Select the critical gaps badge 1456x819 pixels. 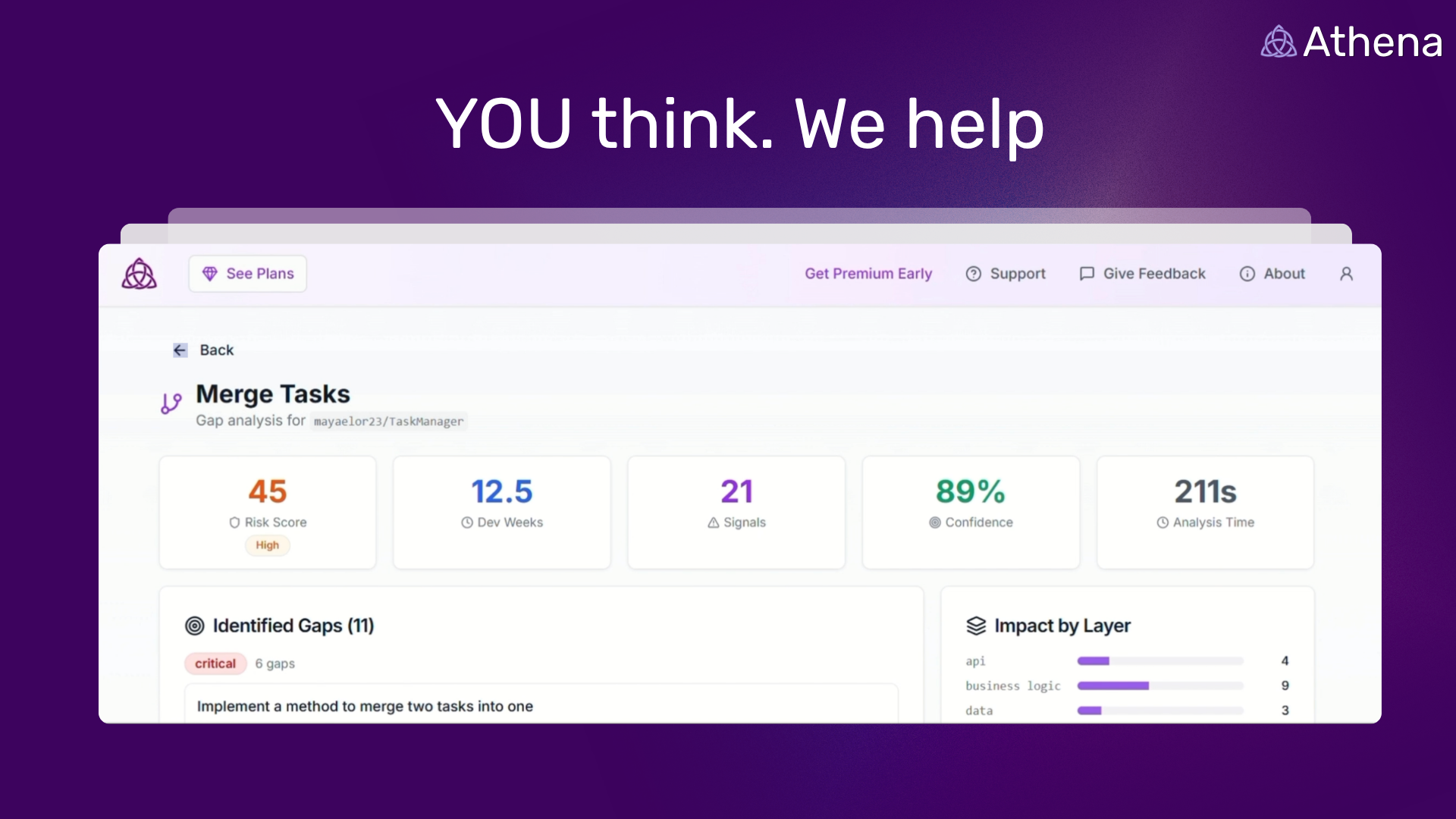pos(215,664)
